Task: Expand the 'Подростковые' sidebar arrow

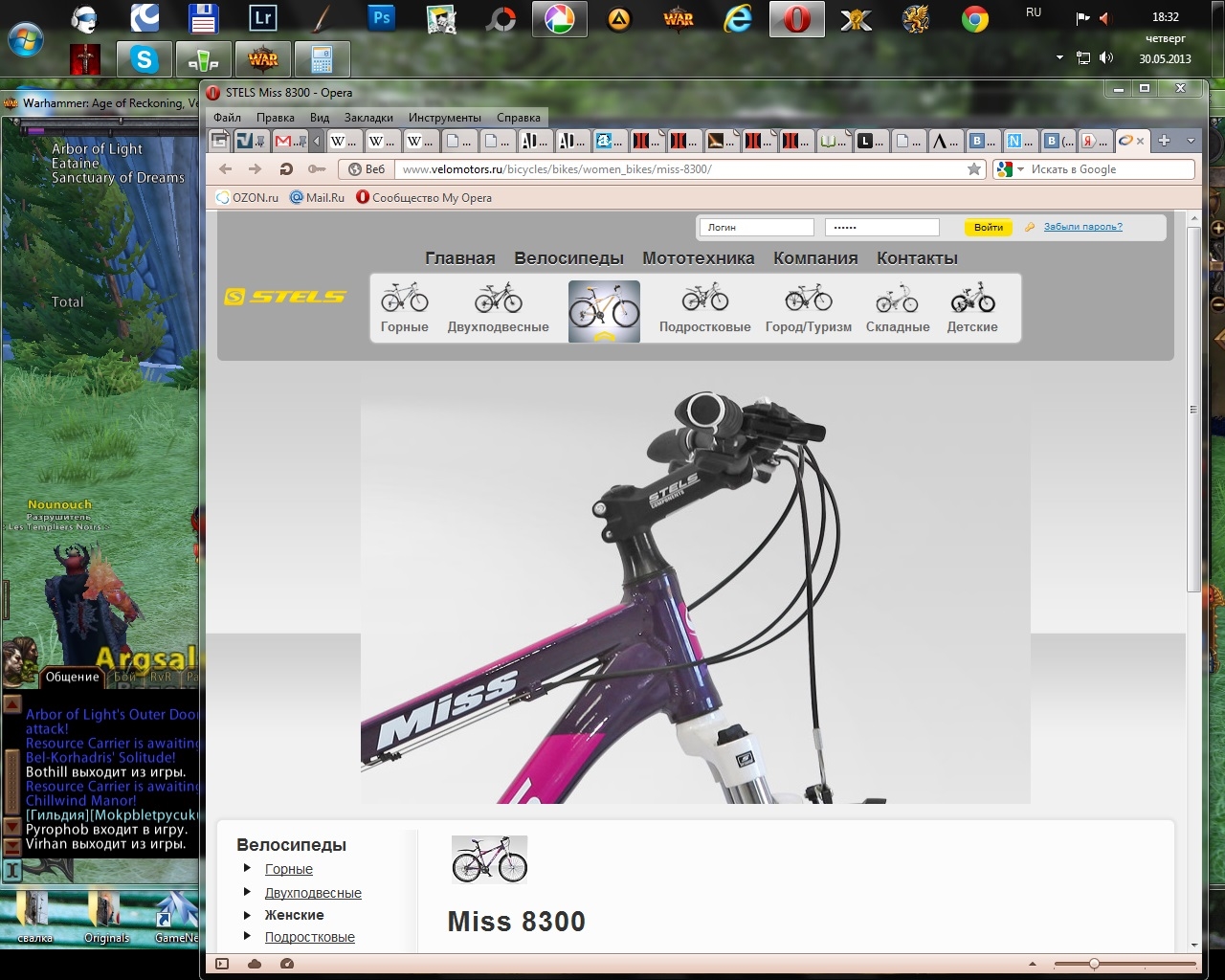Action: [247, 936]
